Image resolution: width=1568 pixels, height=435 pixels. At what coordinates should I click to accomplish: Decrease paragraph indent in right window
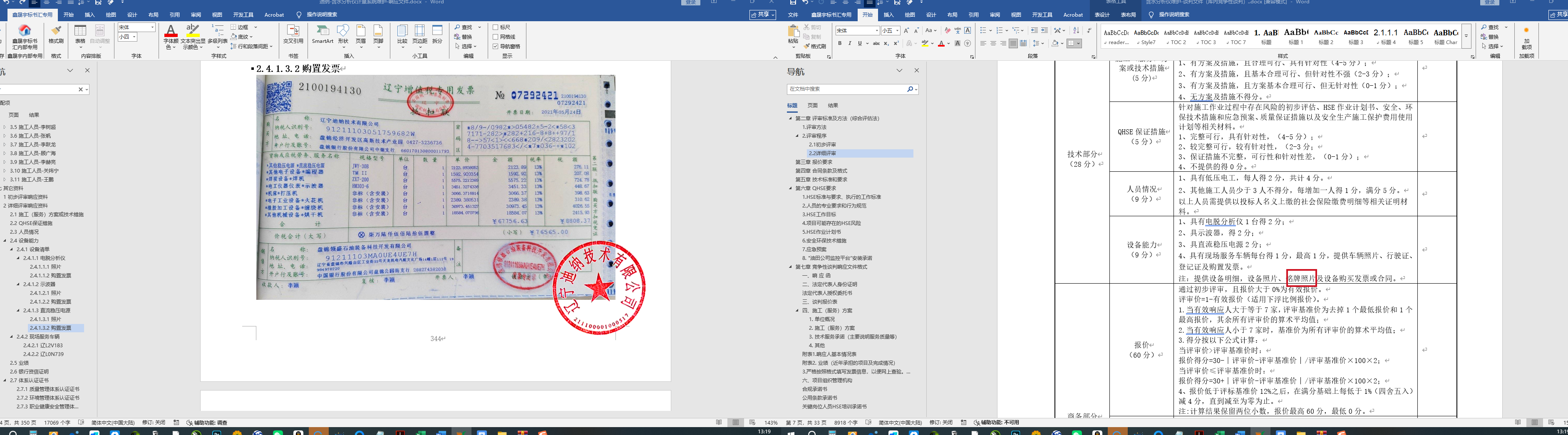(1034, 30)
